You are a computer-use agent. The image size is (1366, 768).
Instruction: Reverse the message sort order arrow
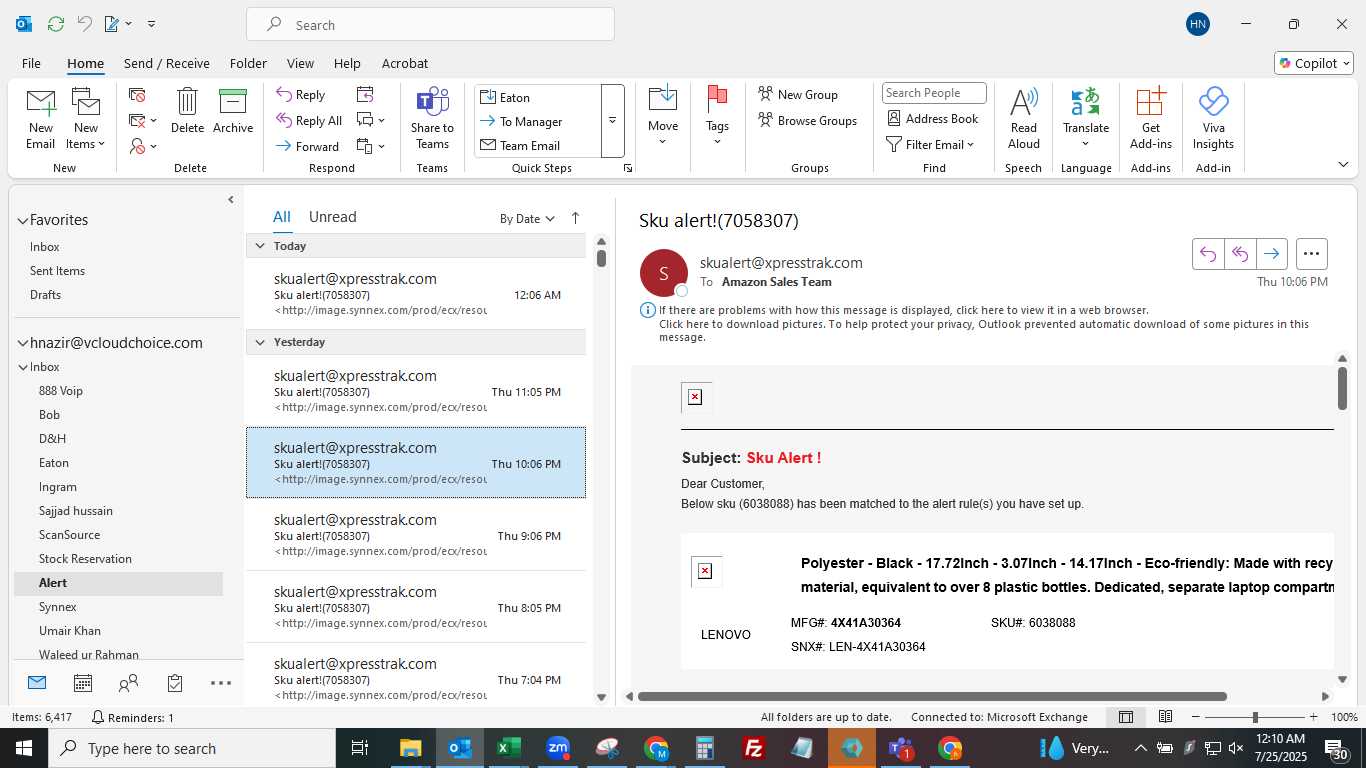[x=575, y=218]
